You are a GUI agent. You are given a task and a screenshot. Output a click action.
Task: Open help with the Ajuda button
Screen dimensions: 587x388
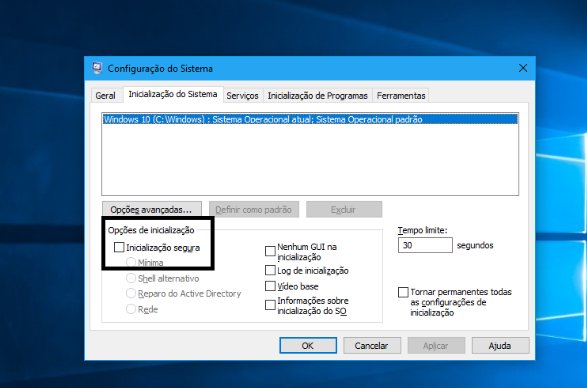coord(500,345)
